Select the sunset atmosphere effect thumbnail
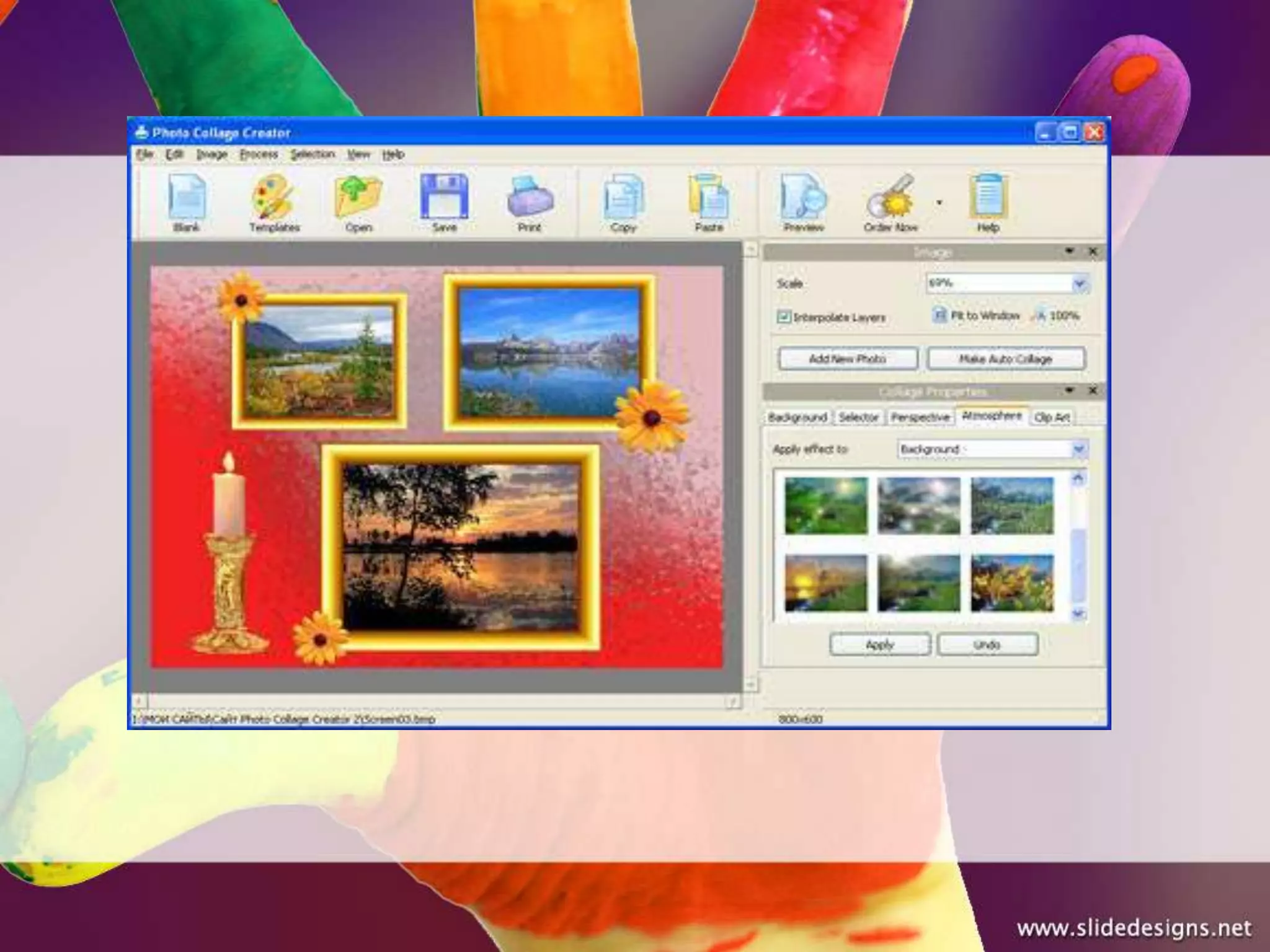This screenshot has width=1270, height=952. click(825, 583)
